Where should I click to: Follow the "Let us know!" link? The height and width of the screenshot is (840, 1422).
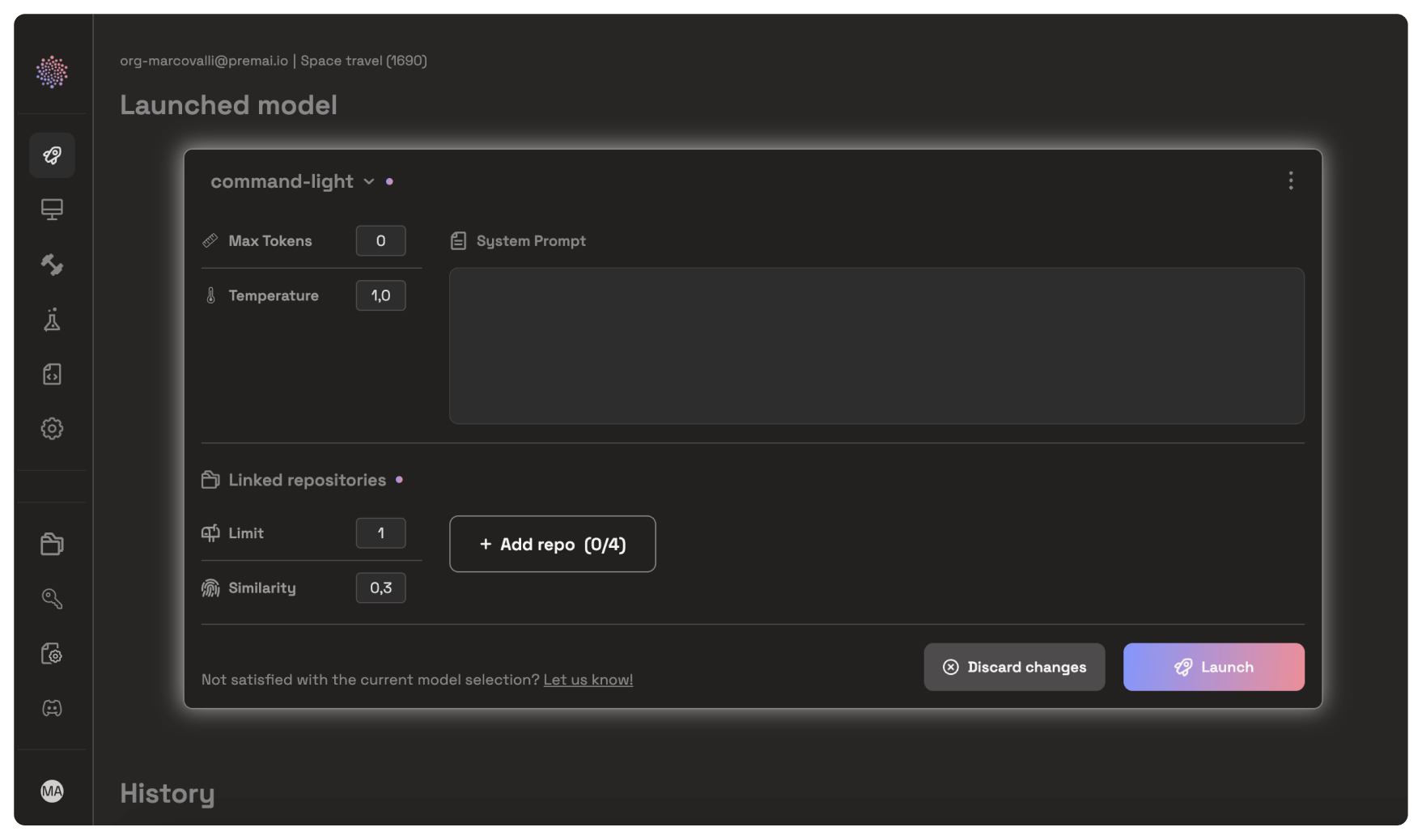pyautogui.click(x=588, y=680)
